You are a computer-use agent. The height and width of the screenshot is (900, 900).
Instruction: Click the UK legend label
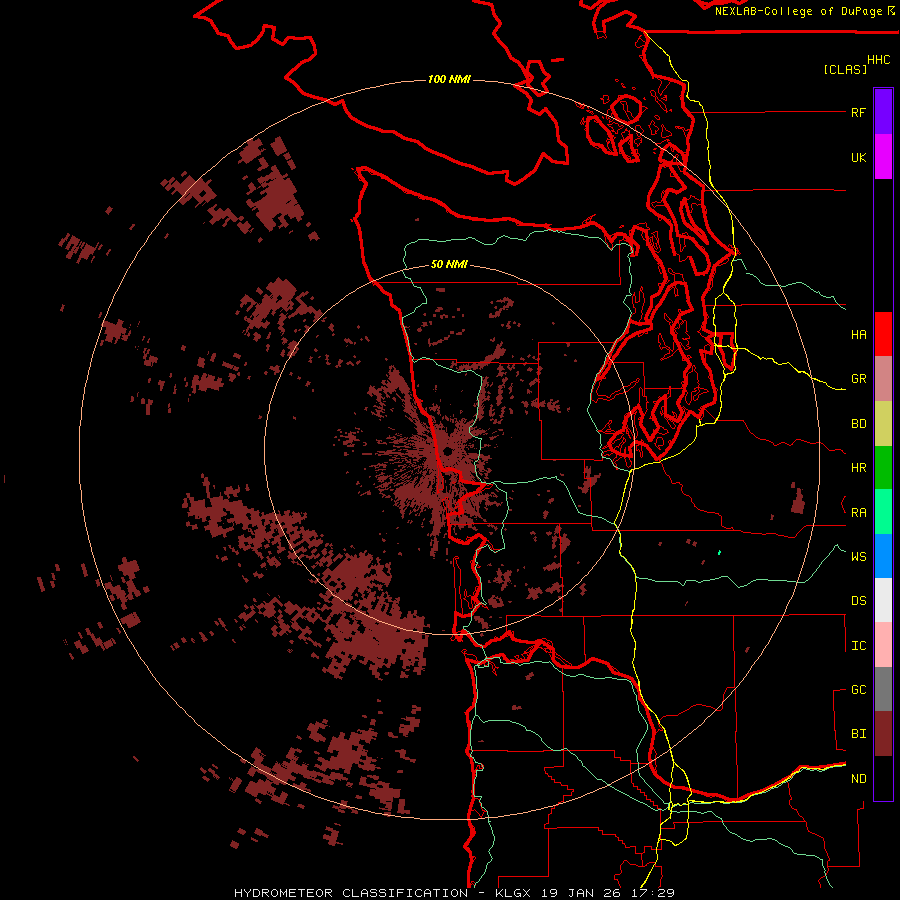pyautogui.click(x=858, y=157)
